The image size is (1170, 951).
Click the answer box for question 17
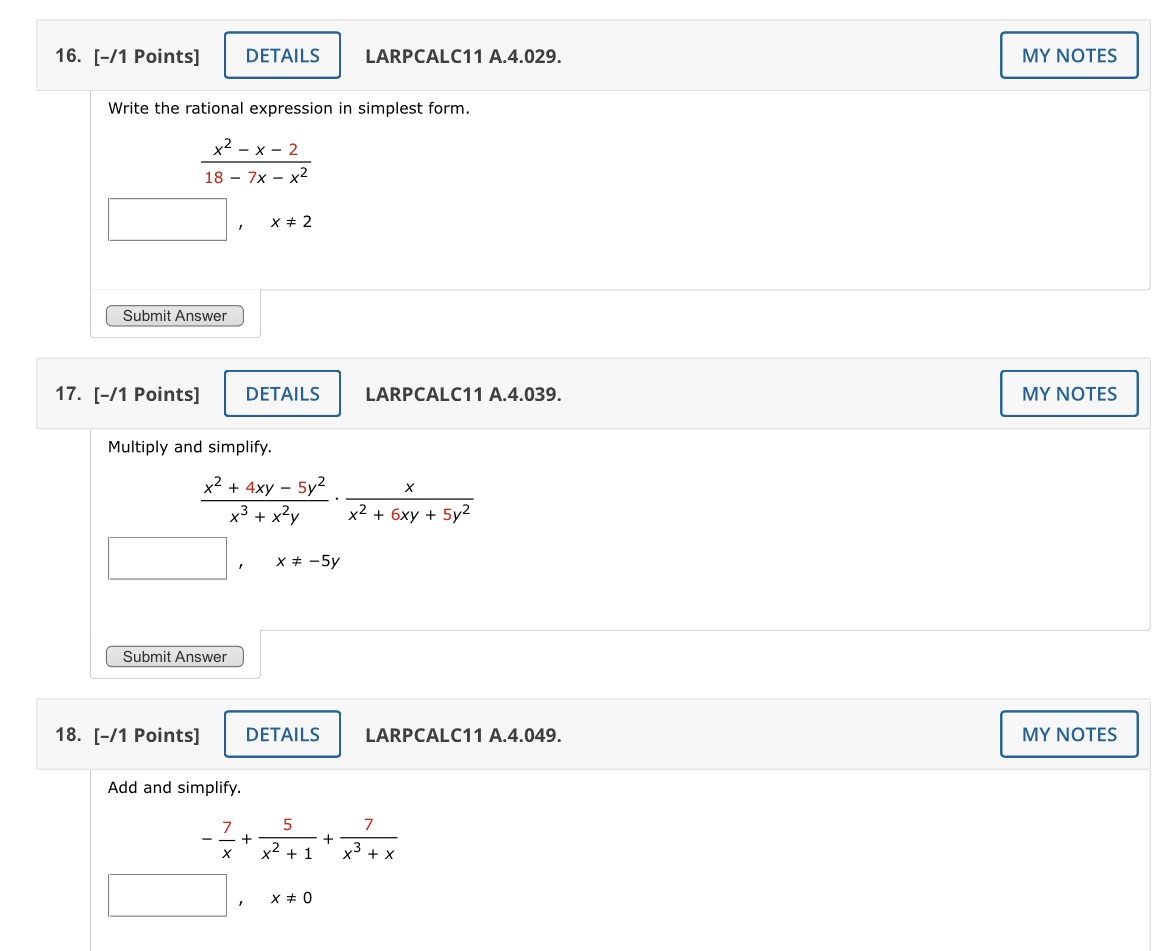click(167, 558)
